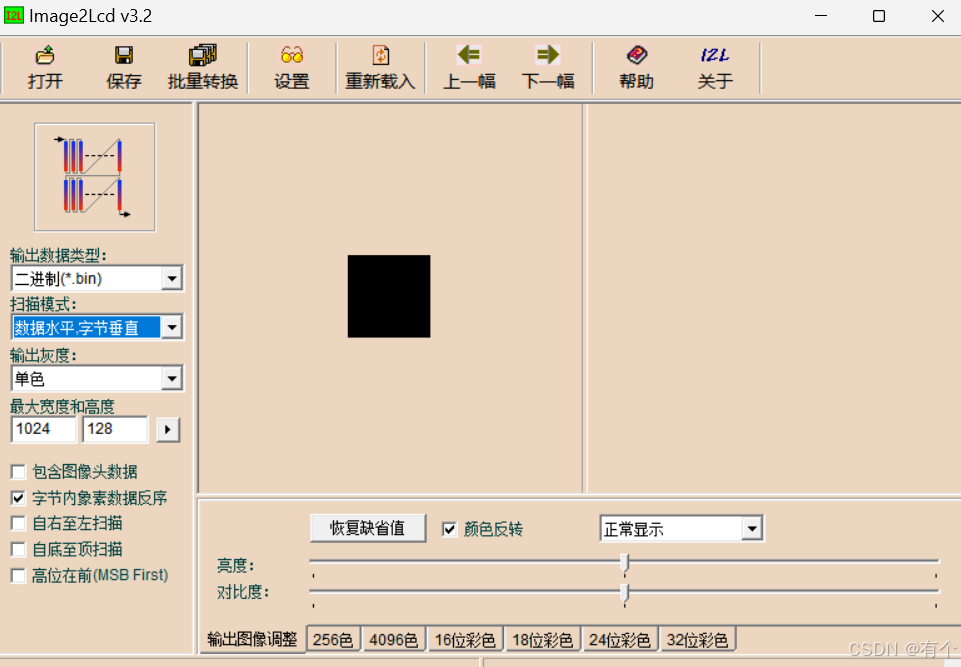Switch to 32位彩色 tab

pos(697,640)
